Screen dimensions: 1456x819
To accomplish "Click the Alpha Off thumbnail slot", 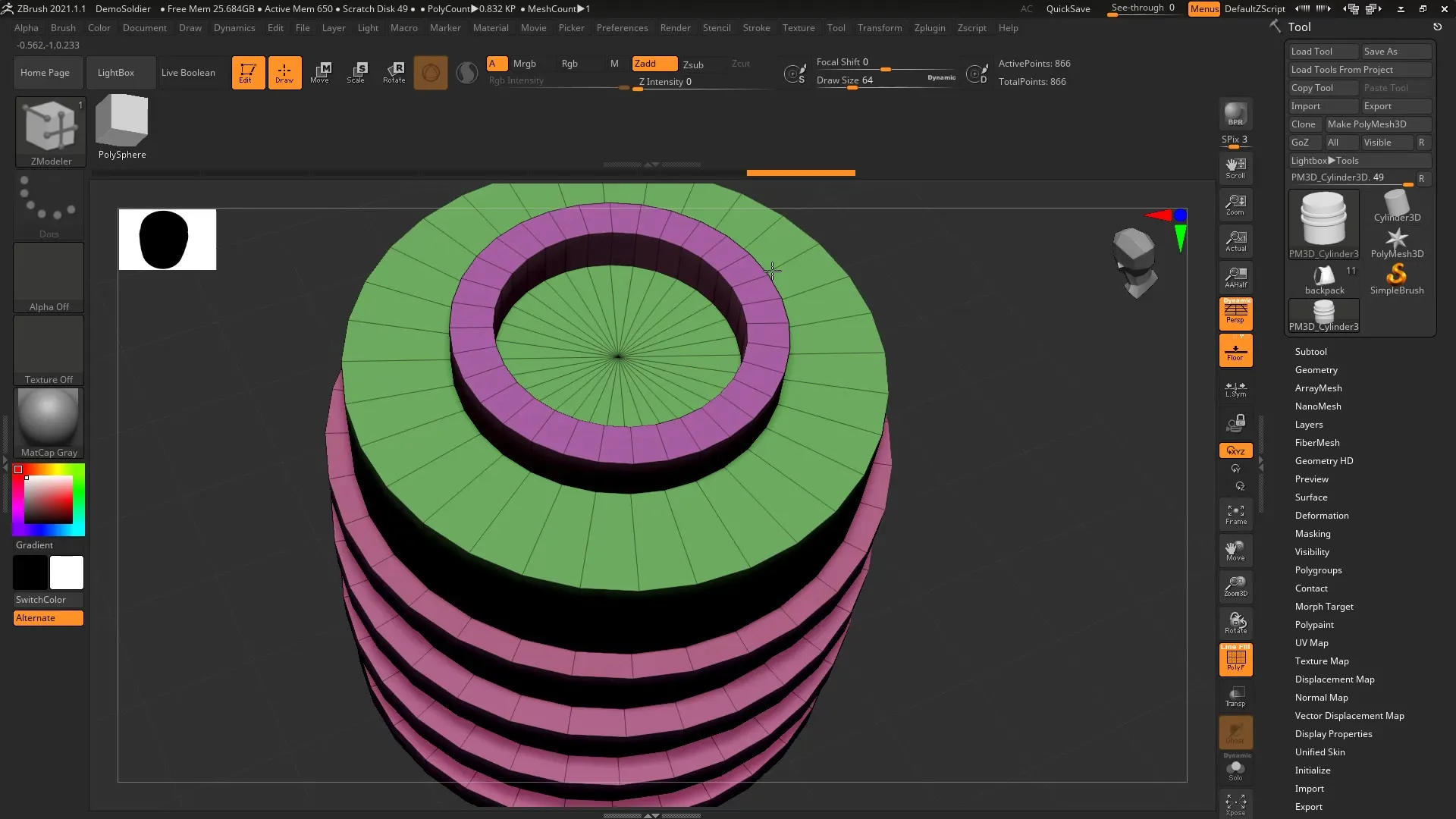I will coord(49,278).
